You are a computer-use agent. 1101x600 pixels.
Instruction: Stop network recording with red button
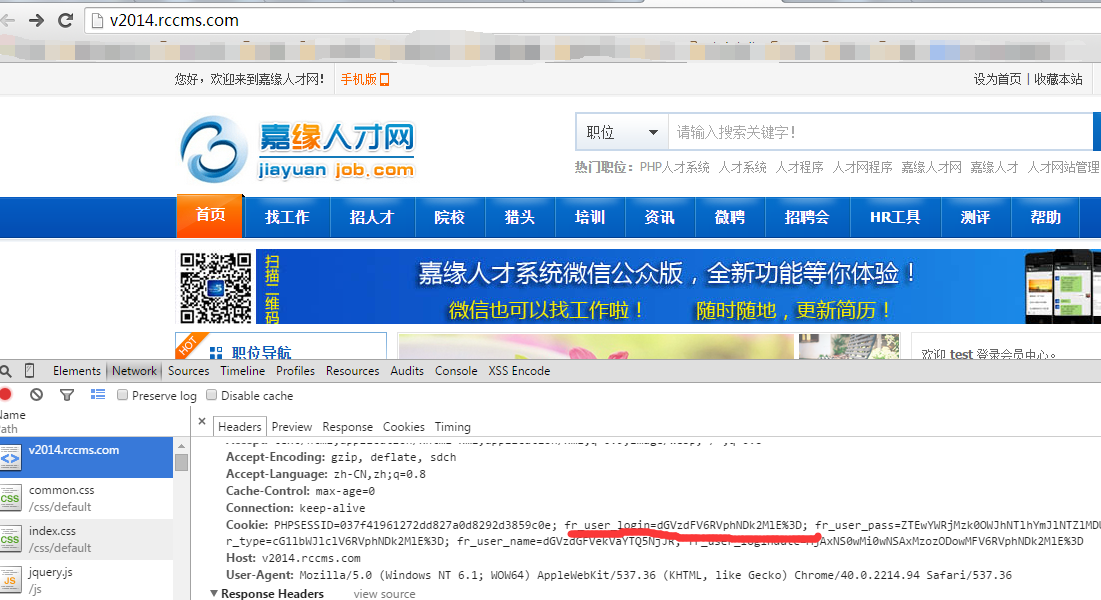[x=6, y=395]
